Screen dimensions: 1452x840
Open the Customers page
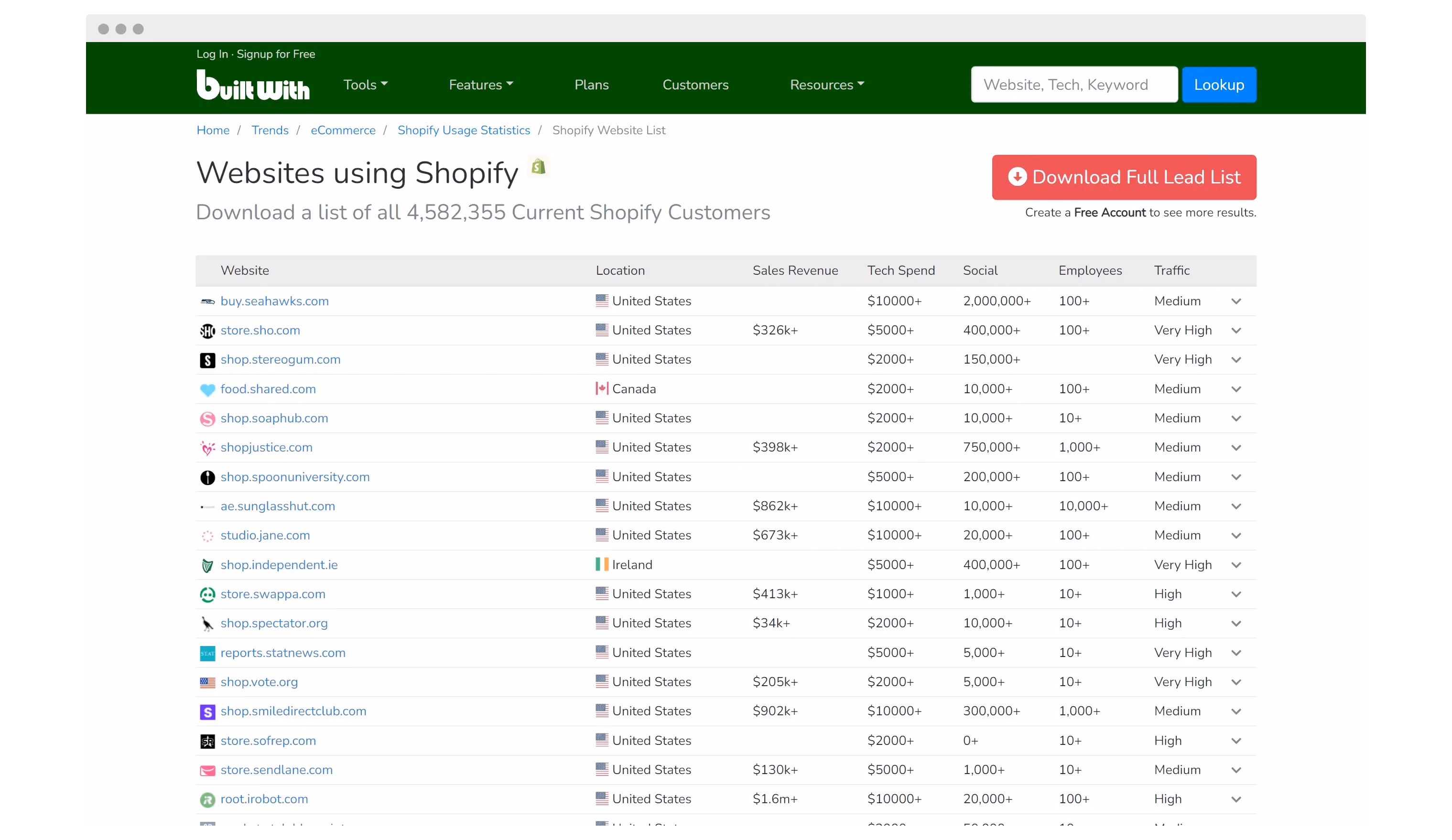pos(695,85)
